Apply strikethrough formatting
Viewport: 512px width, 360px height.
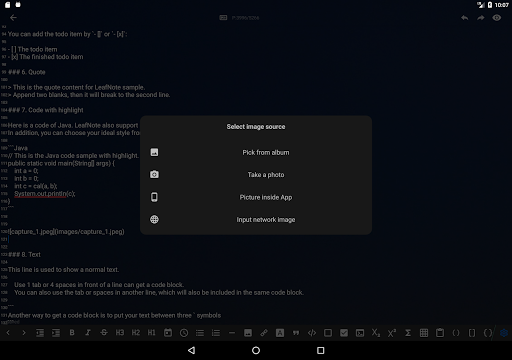pos(104,333)
